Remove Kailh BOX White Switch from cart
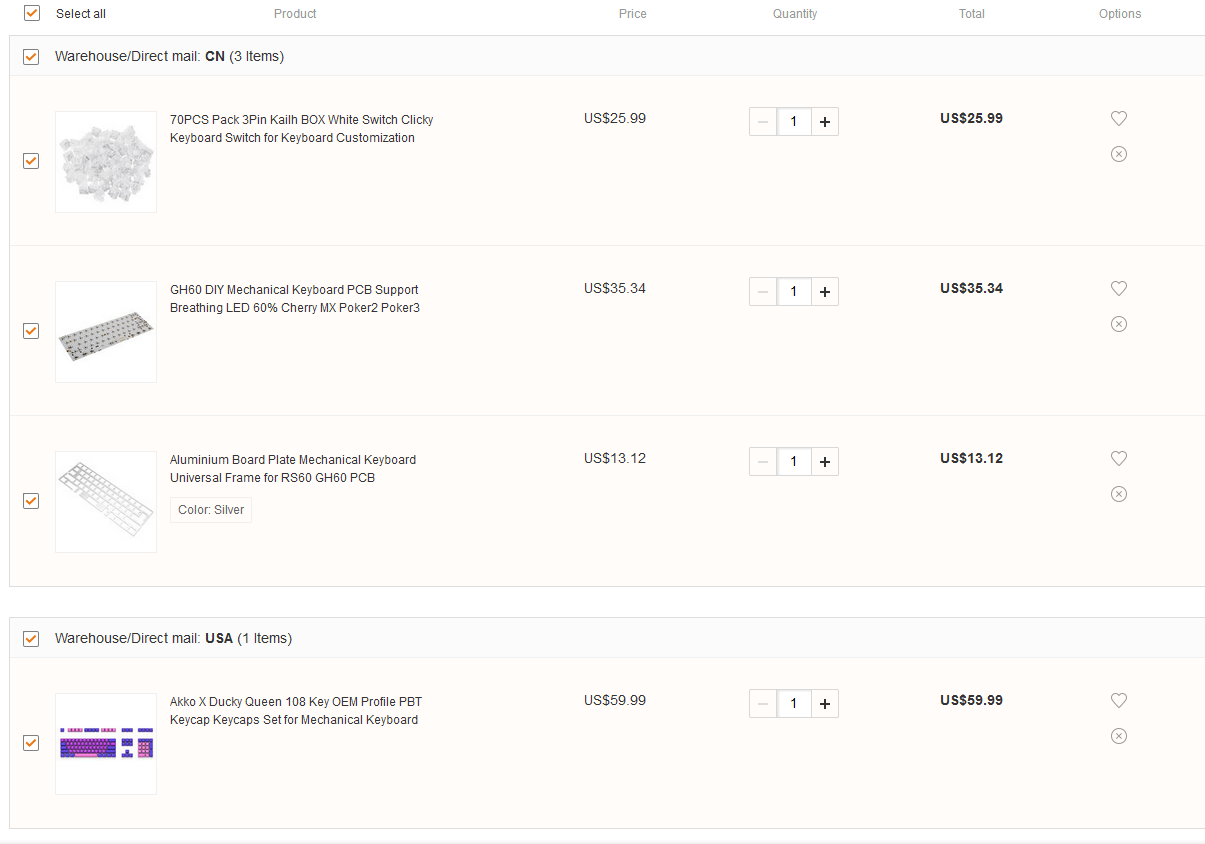This screenshot has height=844, width=1205. 1119,154
